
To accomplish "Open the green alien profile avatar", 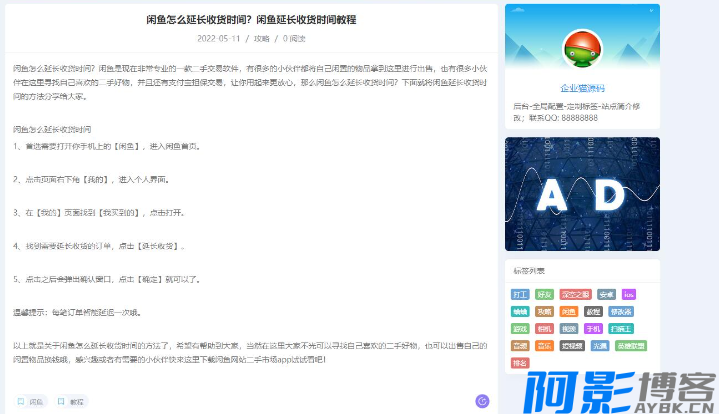I will (x=582, y=49).
